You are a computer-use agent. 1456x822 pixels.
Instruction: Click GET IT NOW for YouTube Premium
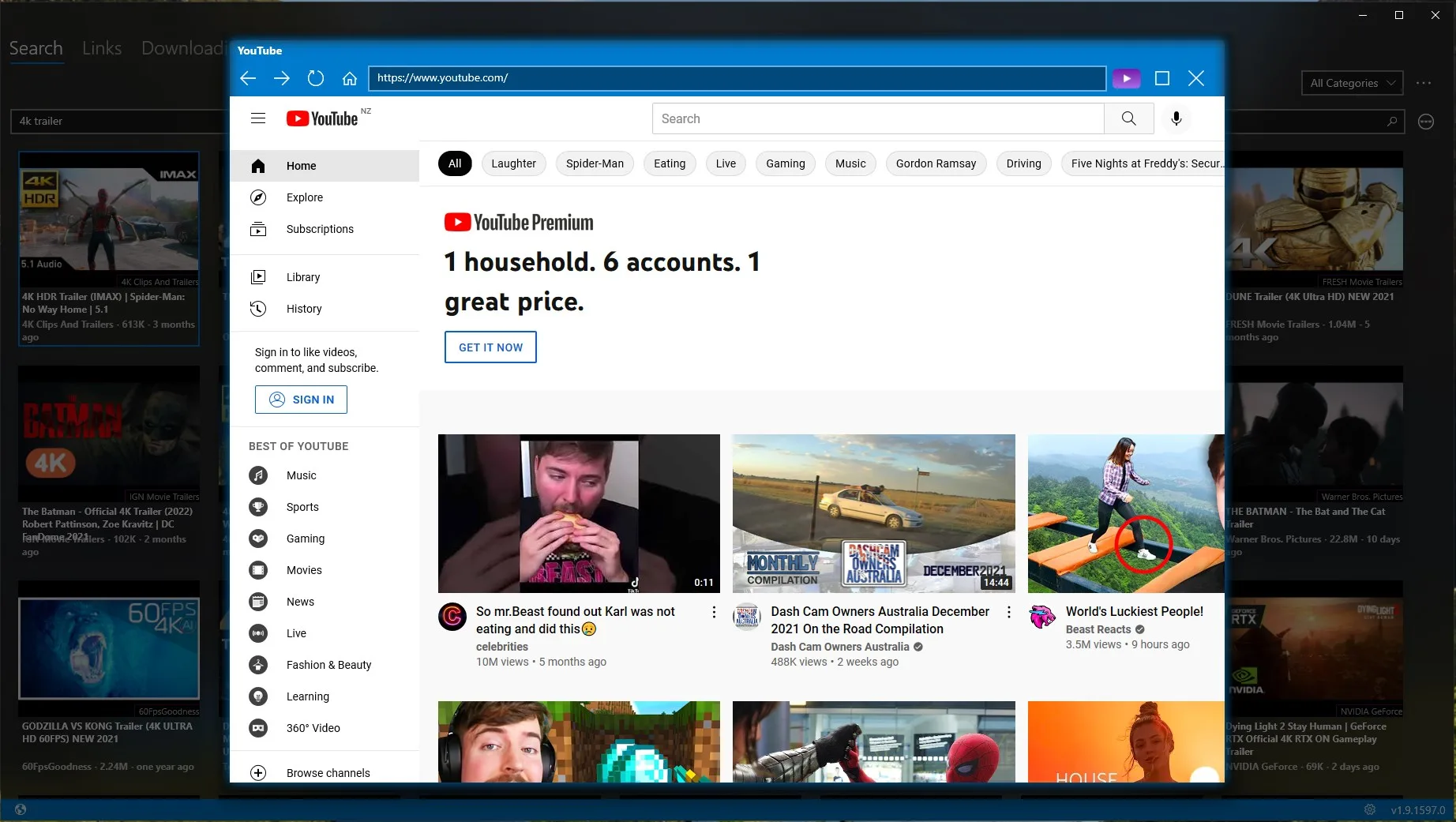490,347
